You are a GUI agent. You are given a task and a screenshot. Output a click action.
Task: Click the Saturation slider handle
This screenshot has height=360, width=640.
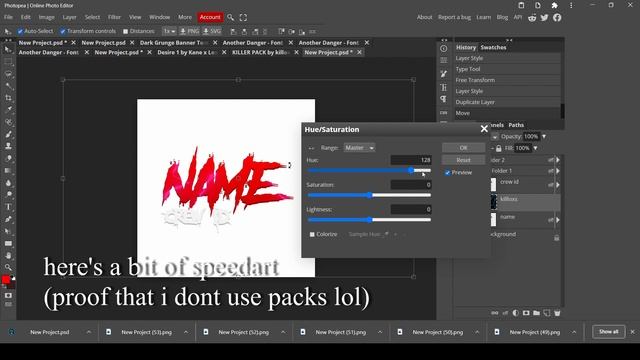[369, 195]
